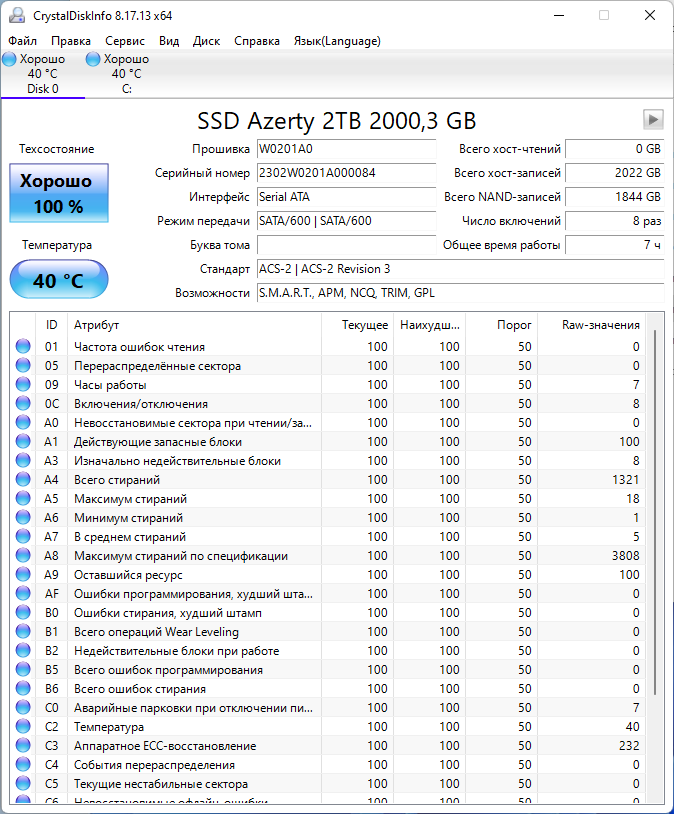Click raw value 1321

[626, 480]
